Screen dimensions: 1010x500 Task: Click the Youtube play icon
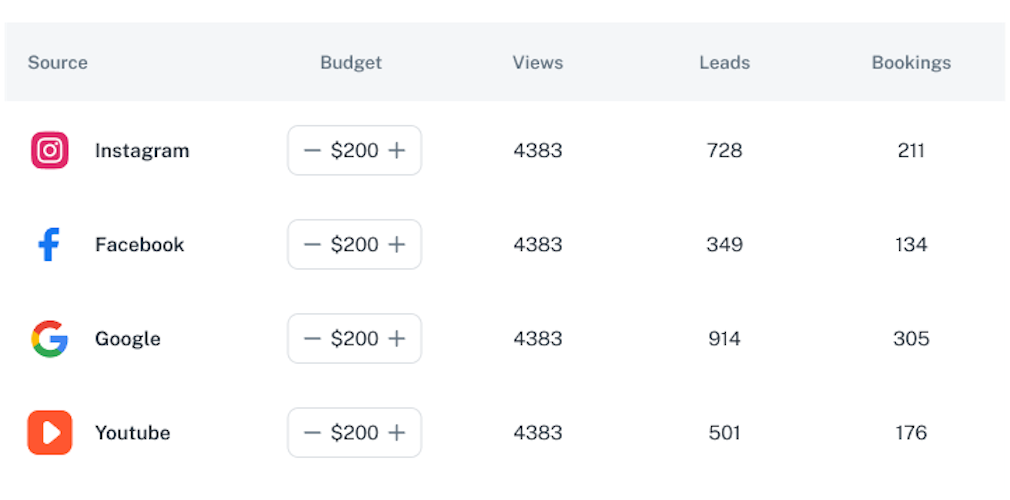(x=50, y=432)
